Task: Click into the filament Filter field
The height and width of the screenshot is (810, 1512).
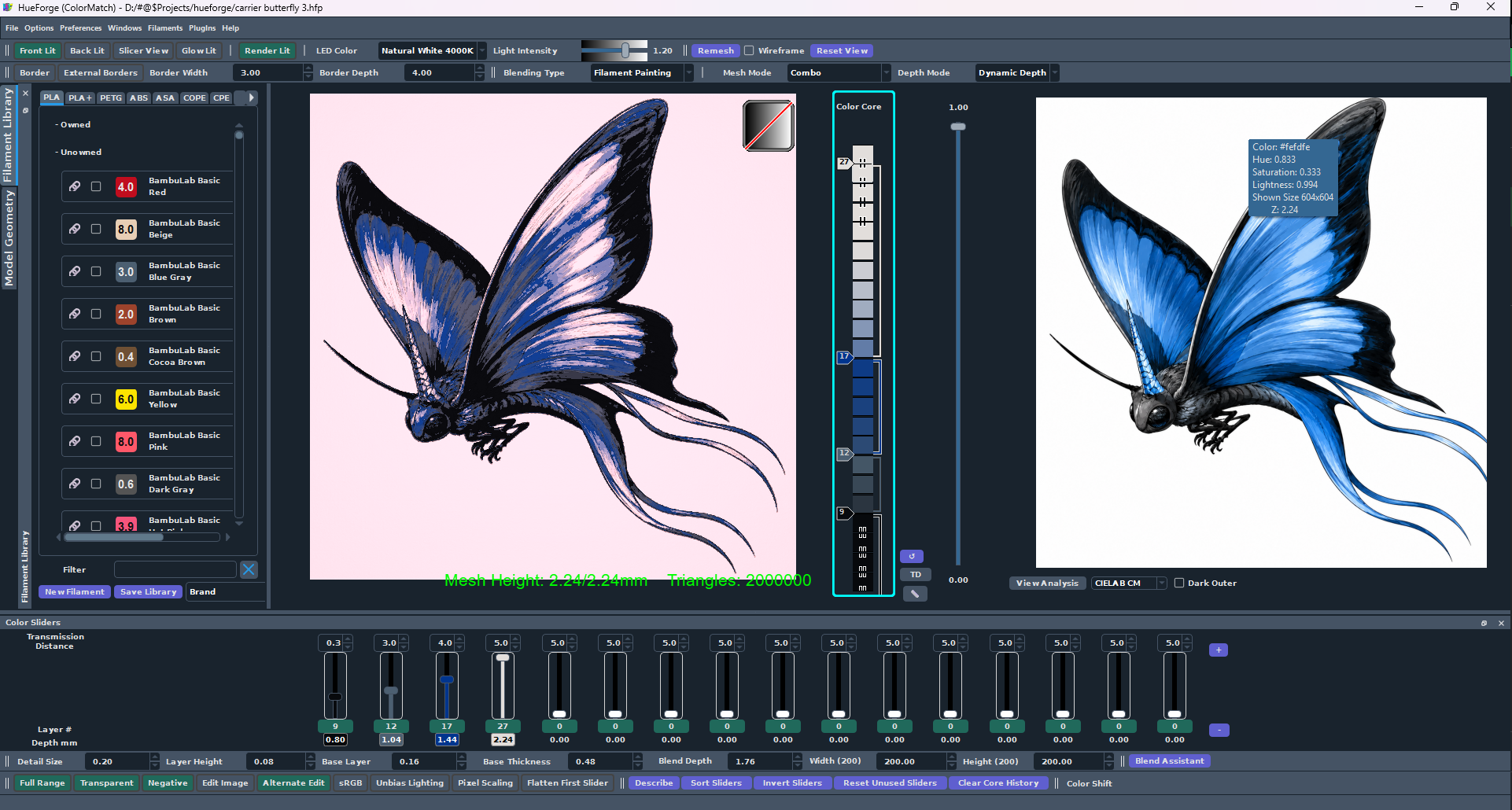Action: click(x=175, y=569)
